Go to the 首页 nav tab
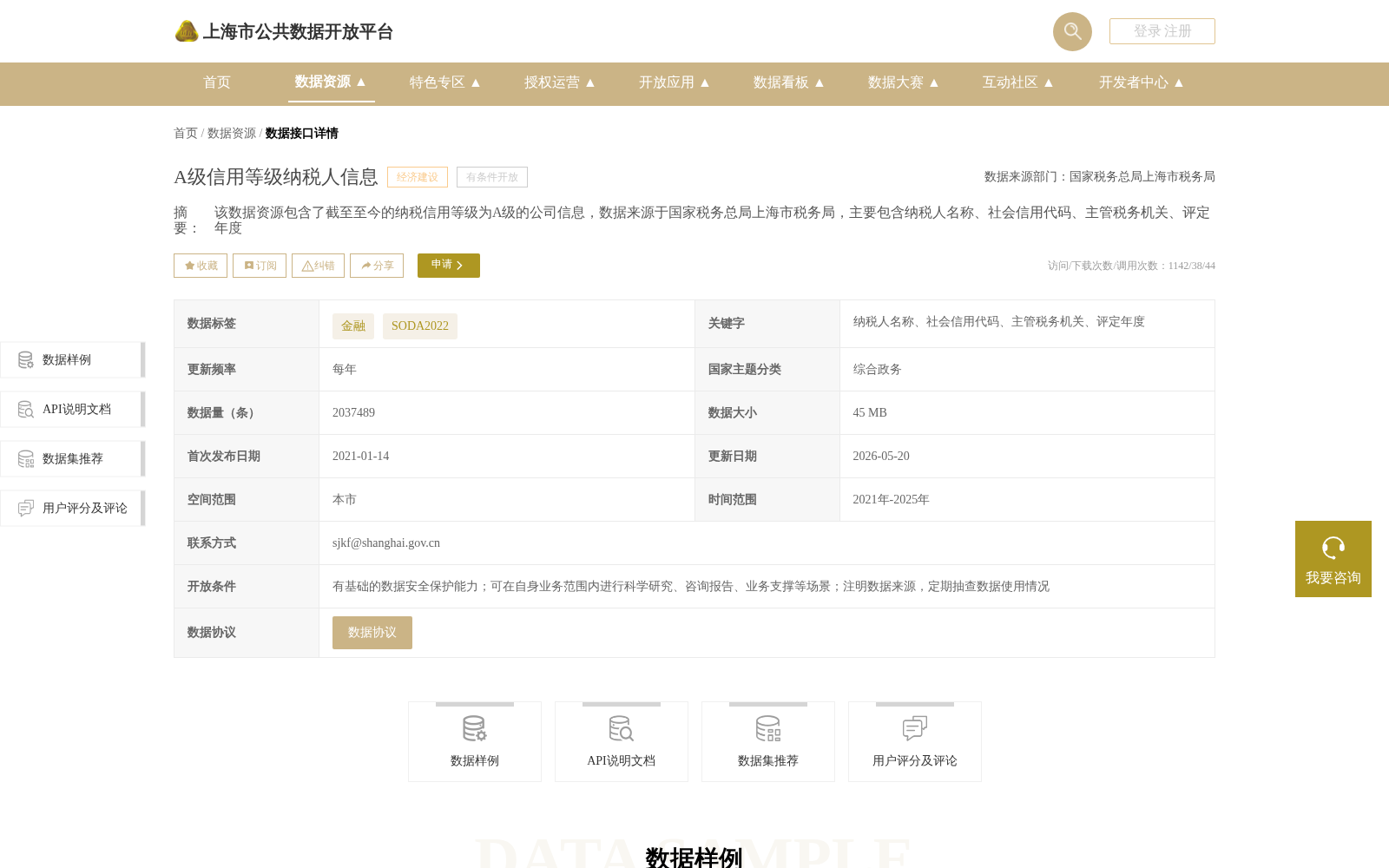This screenshot has width=1389, height=868. point(217,82)
